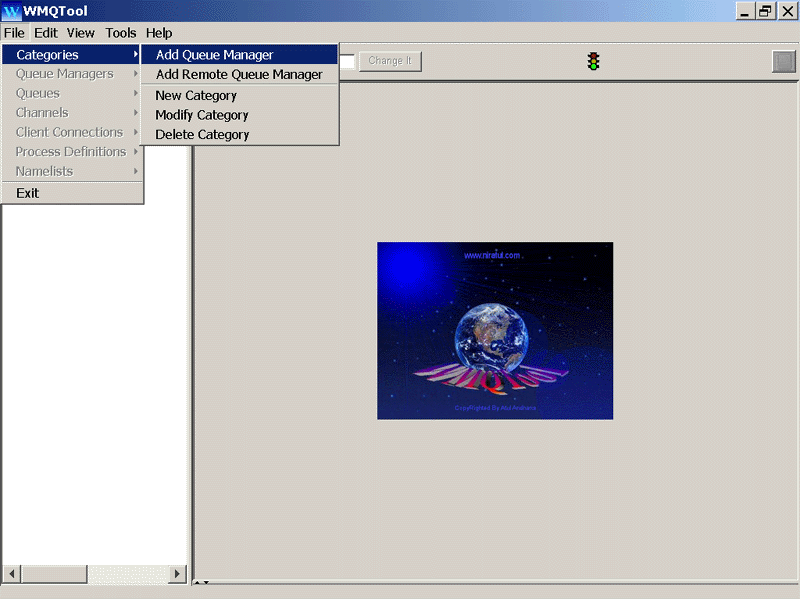Open the View menu

point(80,32)
